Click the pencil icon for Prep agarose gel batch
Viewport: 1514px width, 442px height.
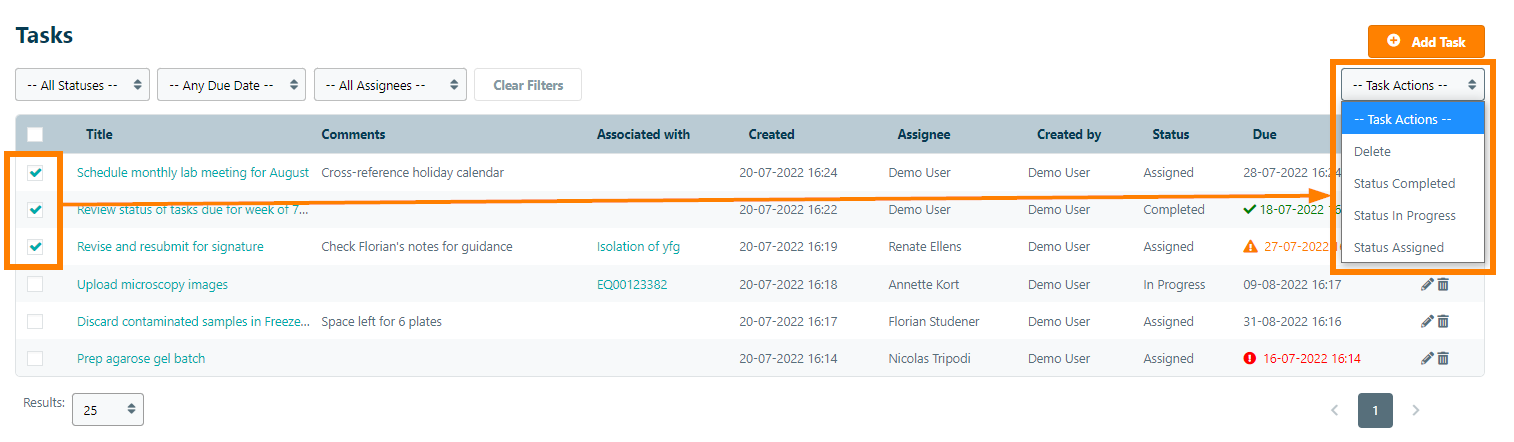pyautogui.click(x=1427, y=358)
